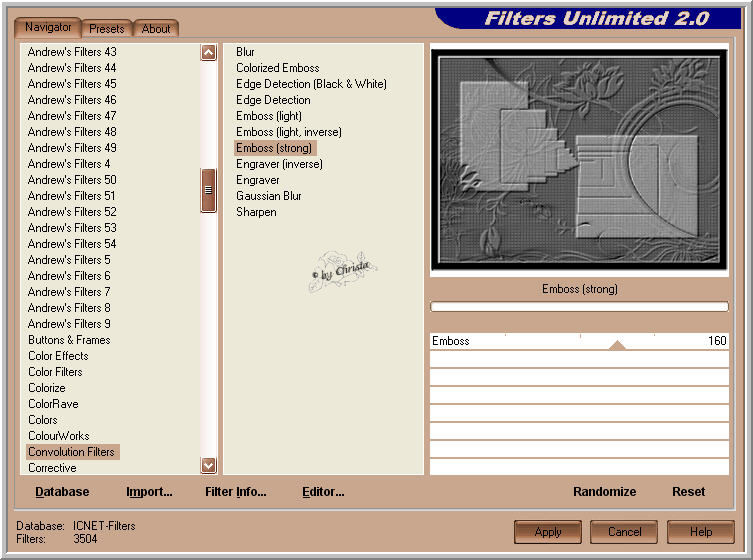
Task: Select Andrew's Filters 47 category
Action: [72, 116]
